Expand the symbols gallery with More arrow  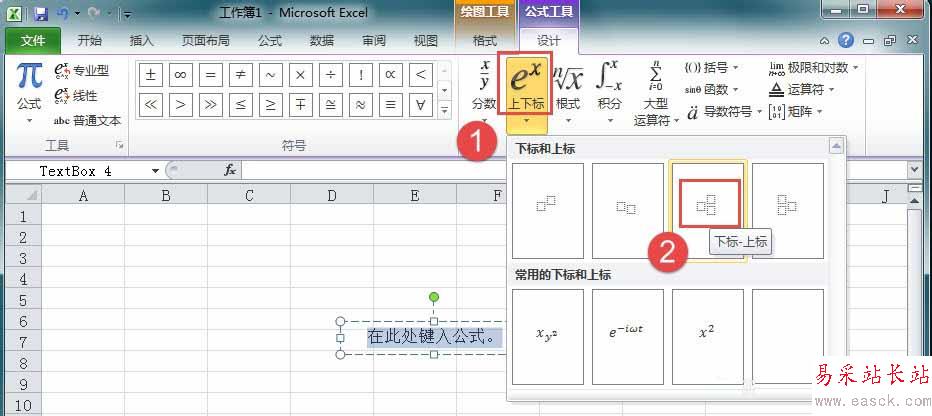pyautogui.click(x=445, y=110)
